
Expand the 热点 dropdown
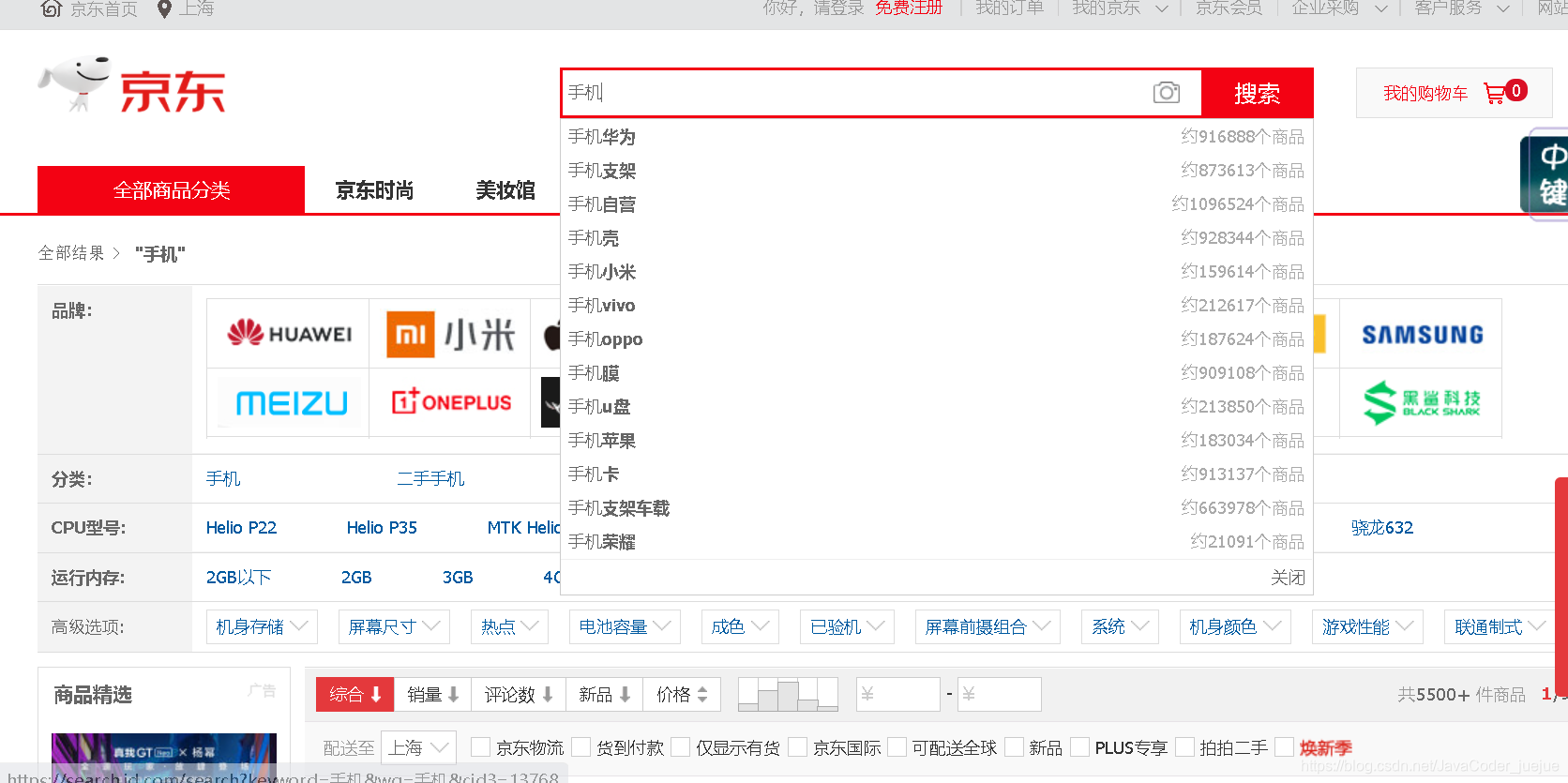pyautogui.click(x=509, y=626)
